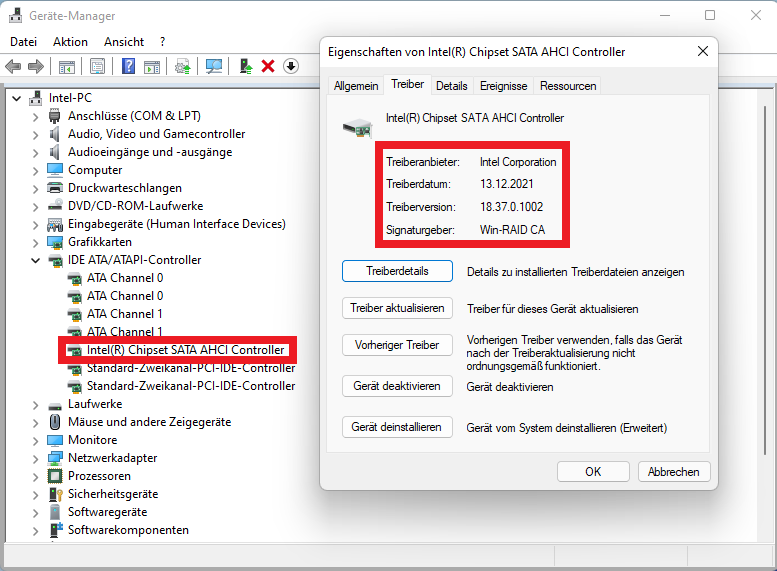Click the Disable device down-arrow icon
Screen dimensions: 777x571
pyautogui.click(x=291, y=66)
